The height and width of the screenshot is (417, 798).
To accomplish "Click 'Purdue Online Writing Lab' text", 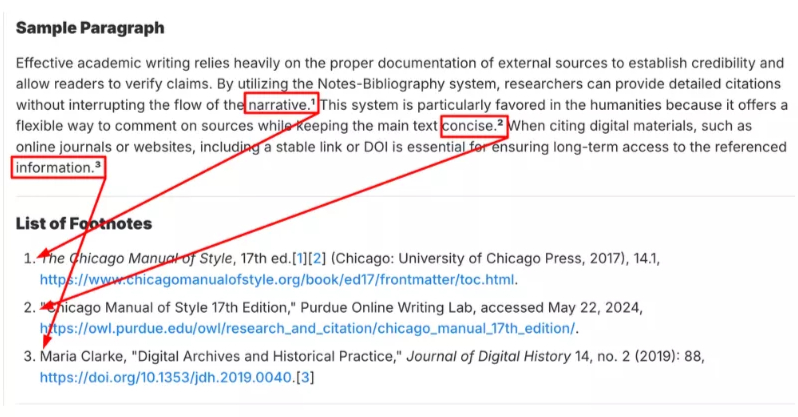I will [x=388, y=308].
